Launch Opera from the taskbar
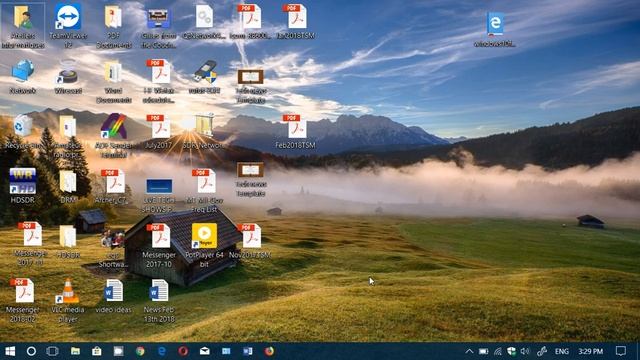Image resolution: width=640 pixels, height=360 pixels. pyautogui.click(x=183, y=351)
